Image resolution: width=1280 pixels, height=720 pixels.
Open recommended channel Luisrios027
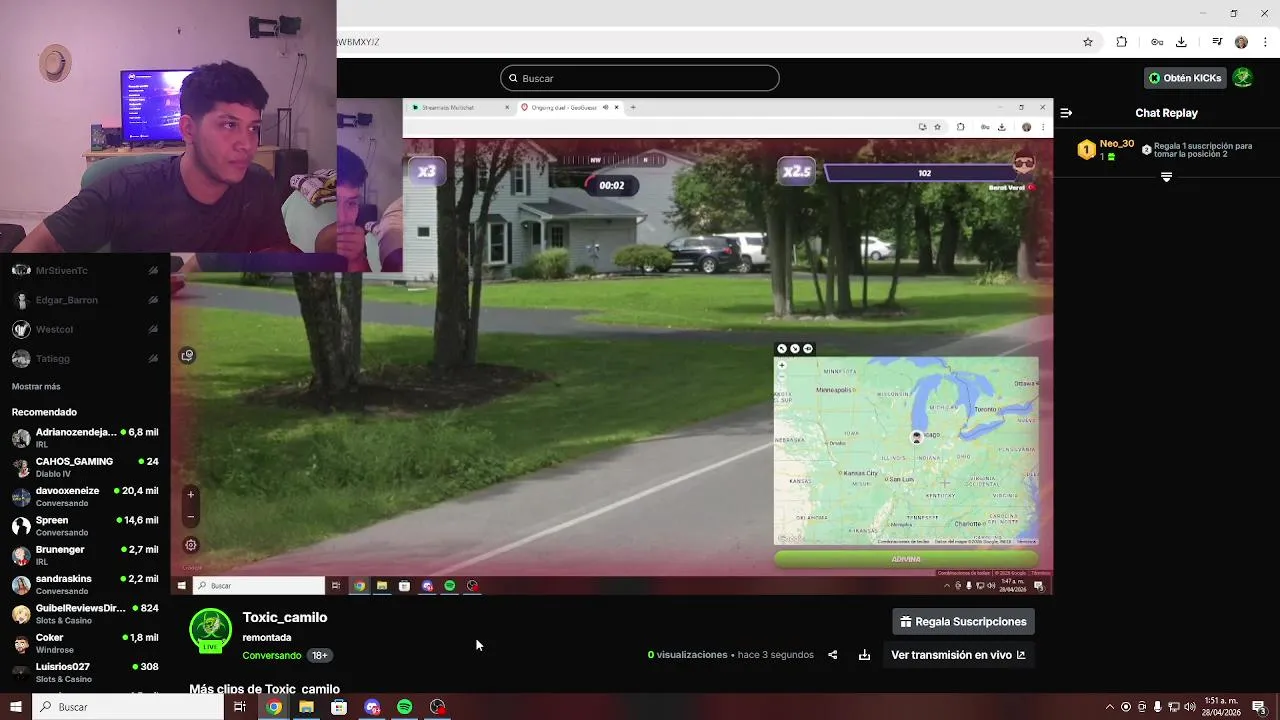(85, 672)
